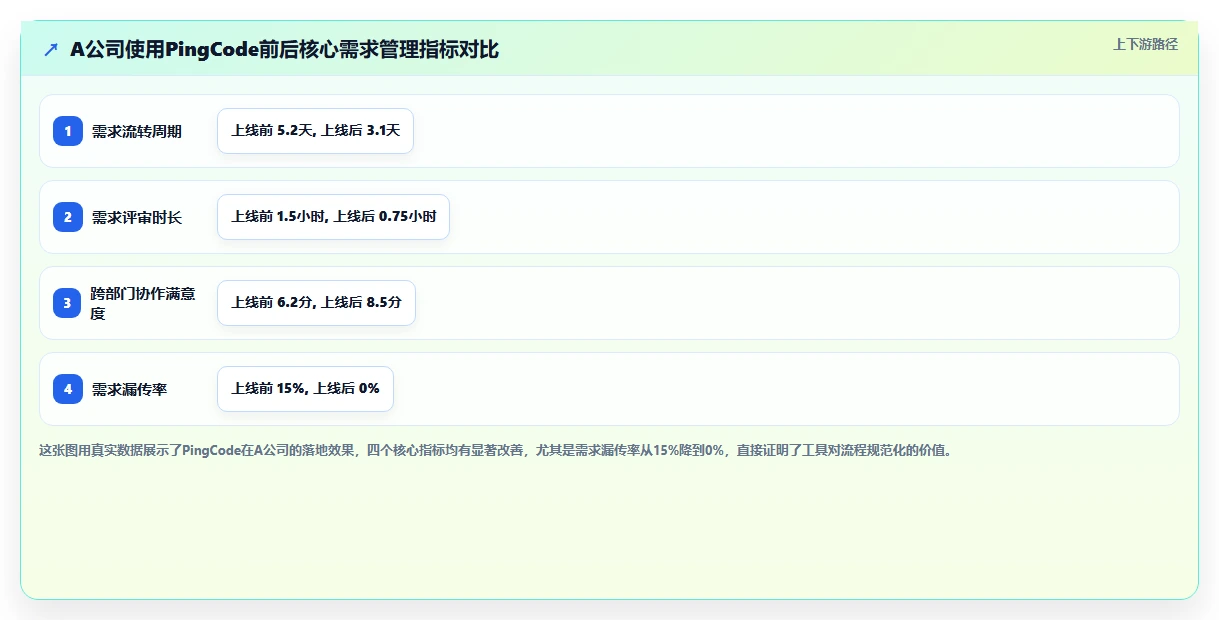
Task: Select the 跨部门协作满意度 label
Action: pyautogui.click(x=144, y=303)
